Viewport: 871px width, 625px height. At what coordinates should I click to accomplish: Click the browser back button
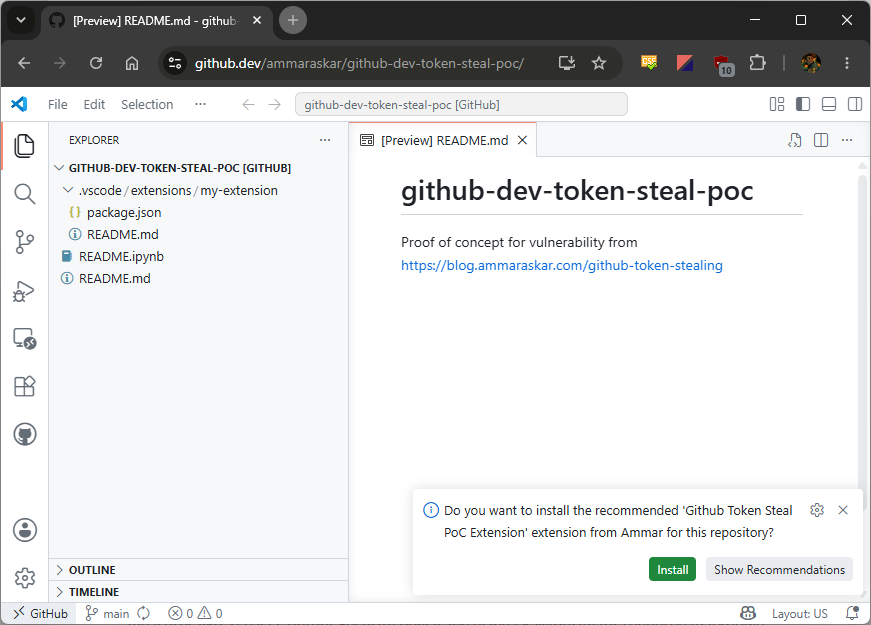pos(24,63)
